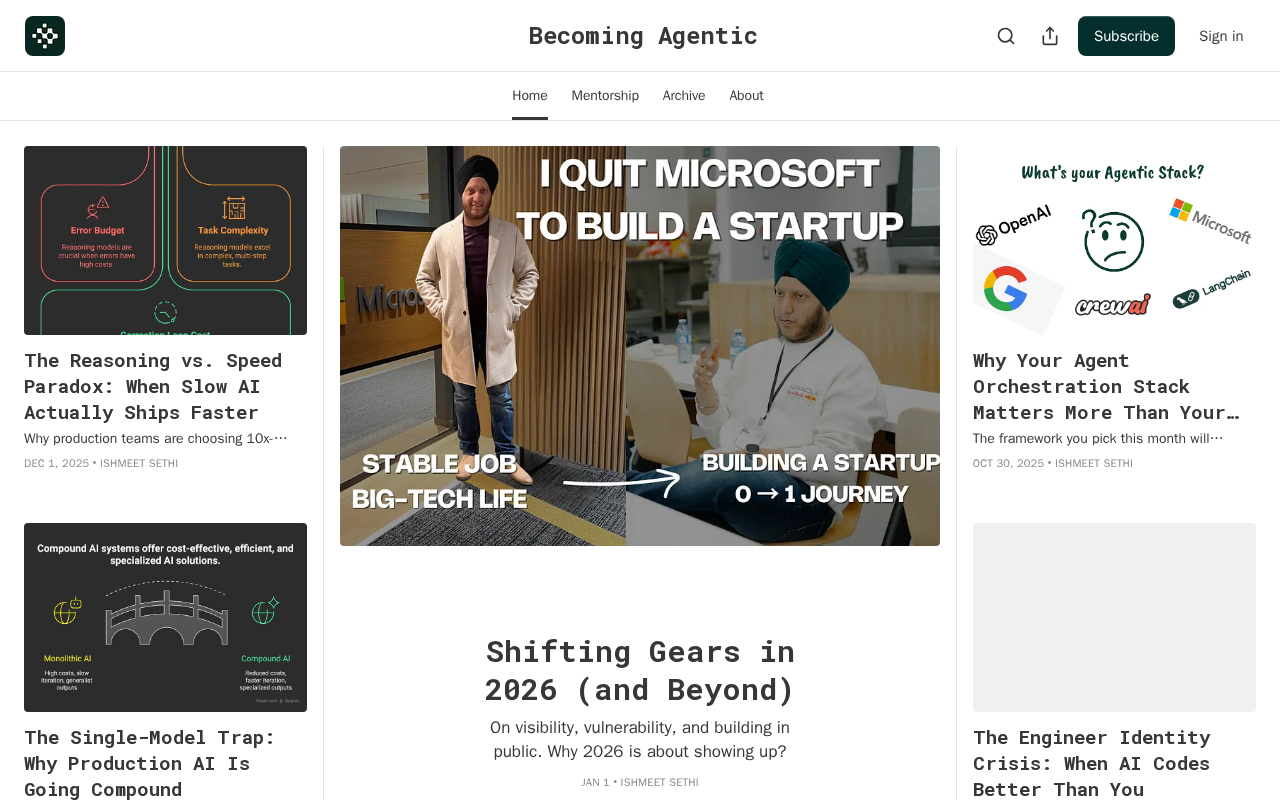Open The Single-Model Trap article title
Viewport: 1280px width, 800px height.
coord(150,763)
